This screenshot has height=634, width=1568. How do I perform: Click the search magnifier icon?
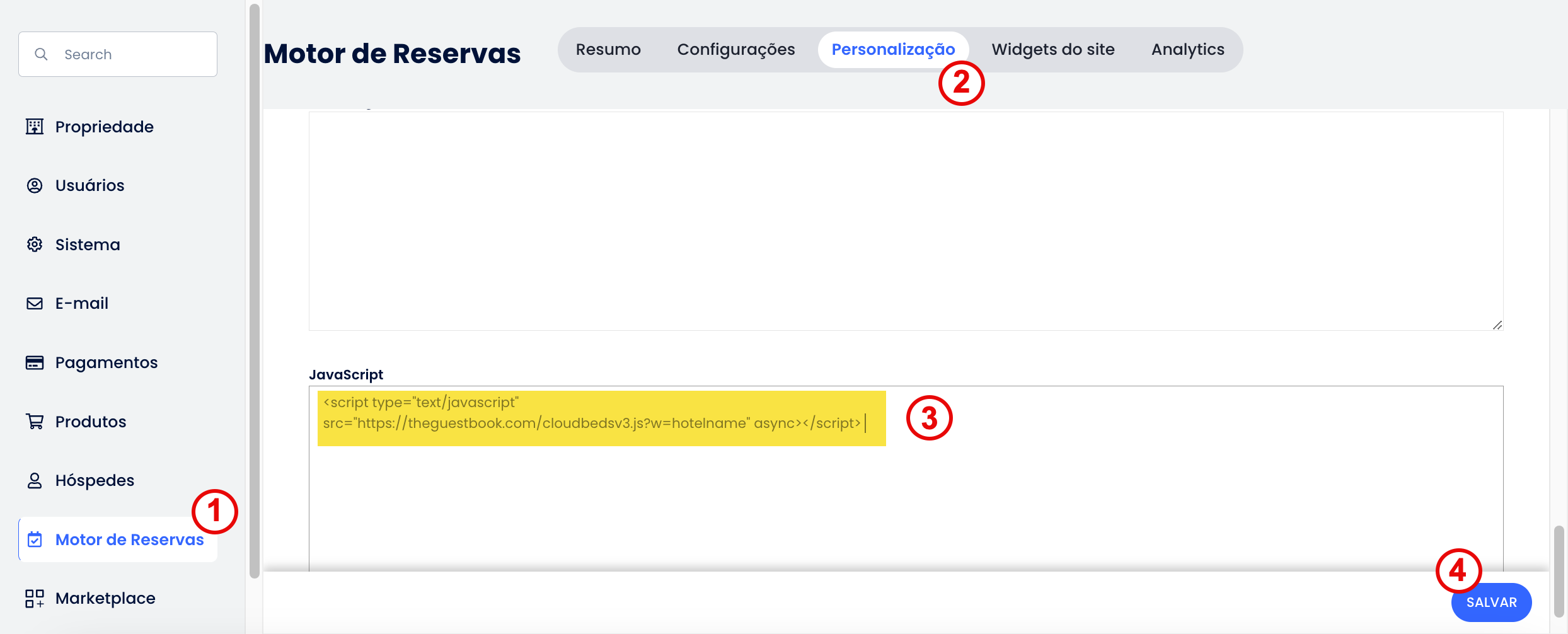coord(41,54)
